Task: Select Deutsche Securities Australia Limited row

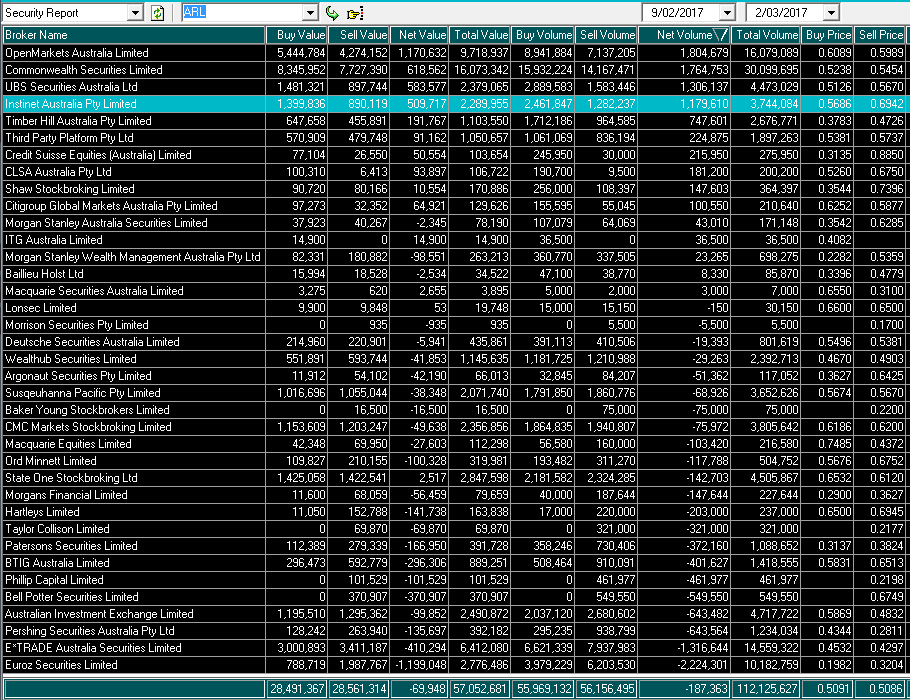Action: point(454,342)
